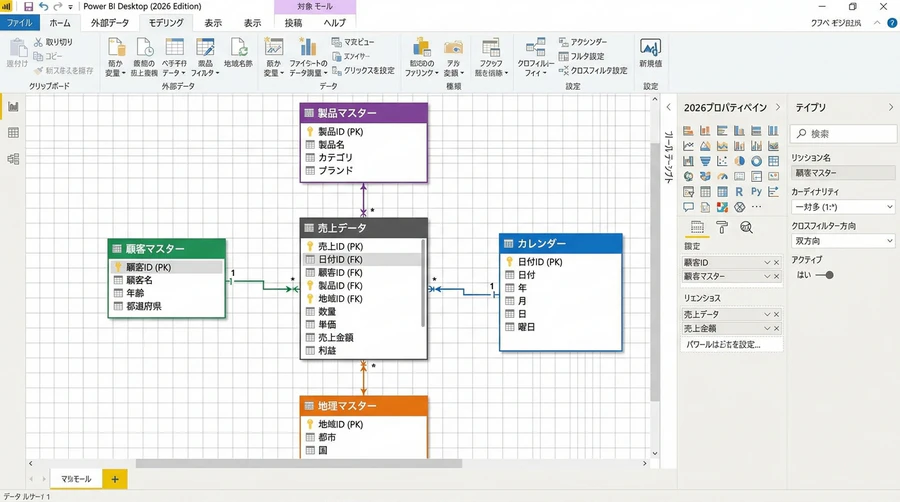
Task: Click the paint roller format icon
Action: pyautogui.click(x=722, y=227)
